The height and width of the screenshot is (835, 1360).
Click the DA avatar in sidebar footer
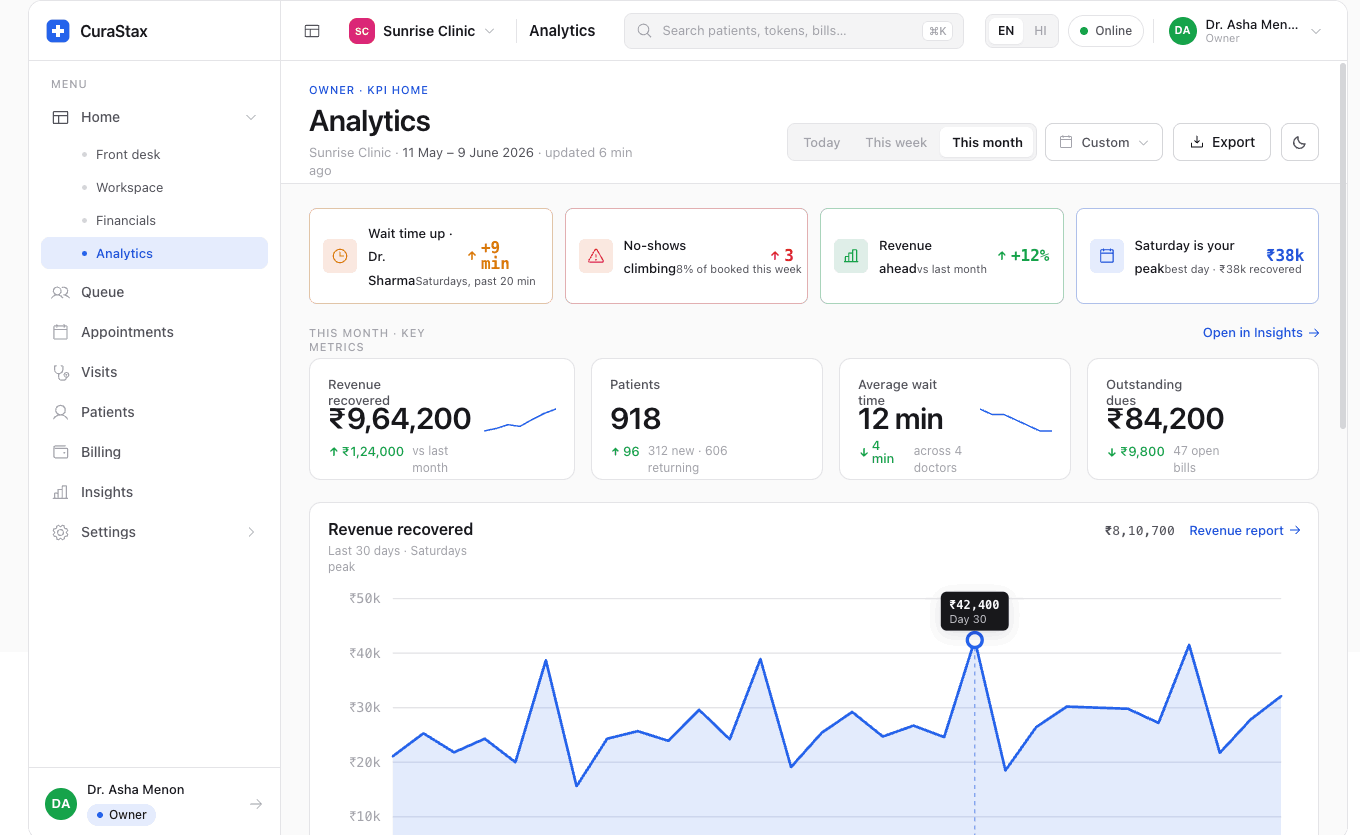pos(61,803)
